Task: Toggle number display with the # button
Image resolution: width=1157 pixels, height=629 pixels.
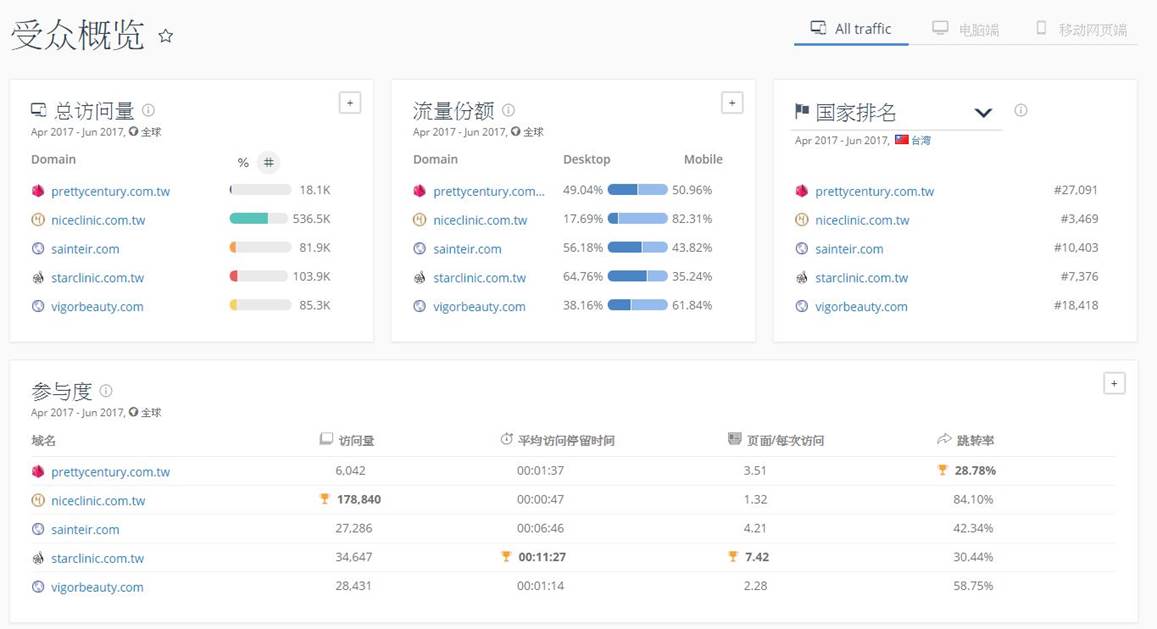Action: 267,160
